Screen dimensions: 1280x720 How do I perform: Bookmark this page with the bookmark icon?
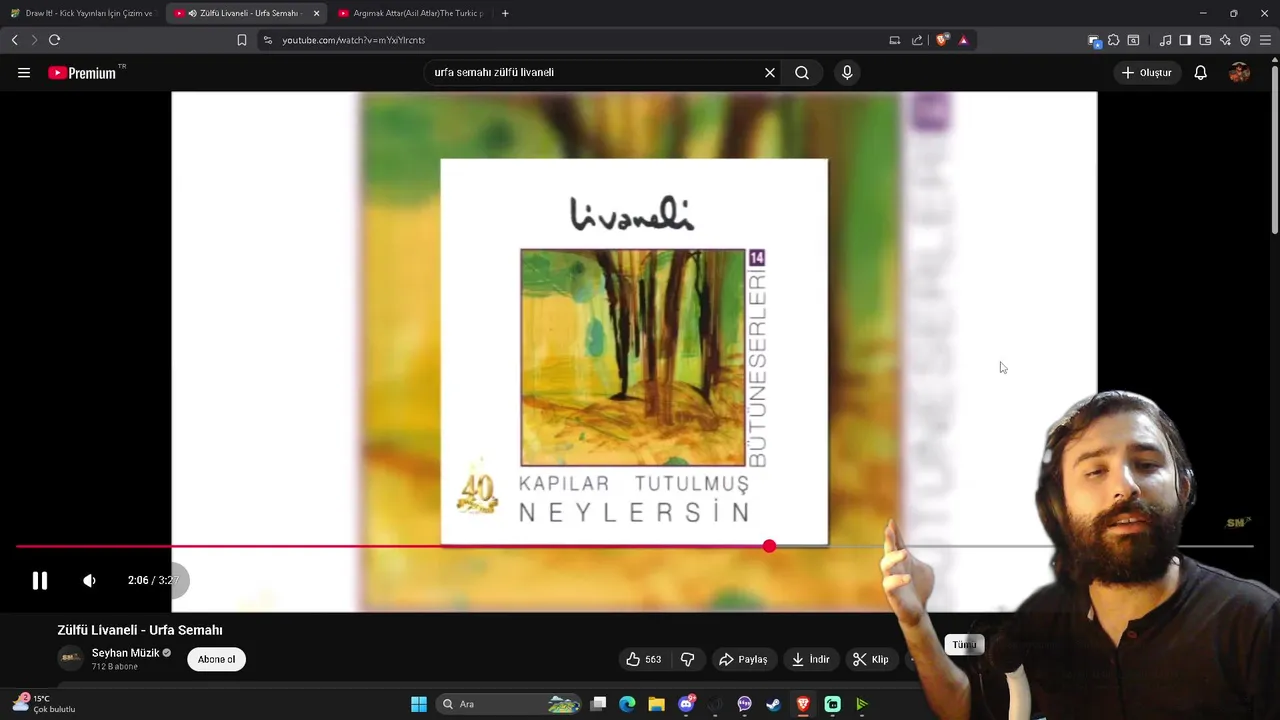coord(242,40)
